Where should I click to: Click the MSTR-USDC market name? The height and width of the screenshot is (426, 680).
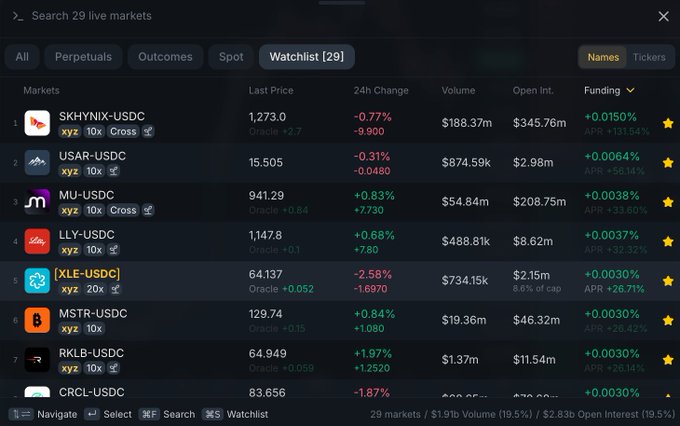click(x=93, y=314)
